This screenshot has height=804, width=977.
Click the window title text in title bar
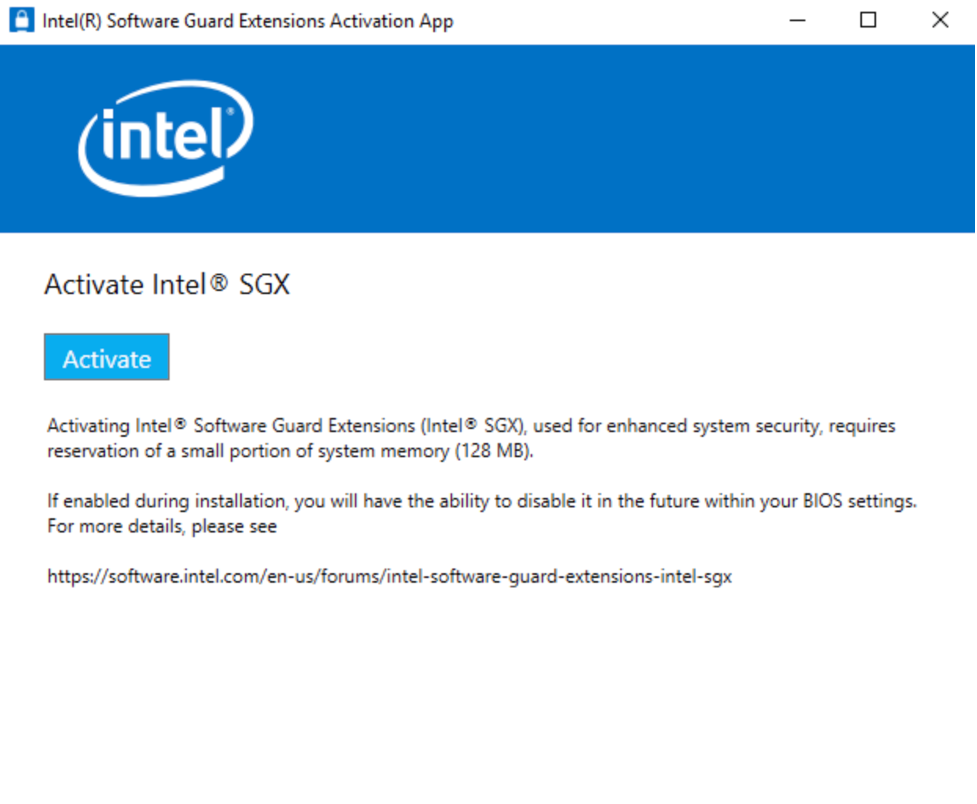[248, 21]
